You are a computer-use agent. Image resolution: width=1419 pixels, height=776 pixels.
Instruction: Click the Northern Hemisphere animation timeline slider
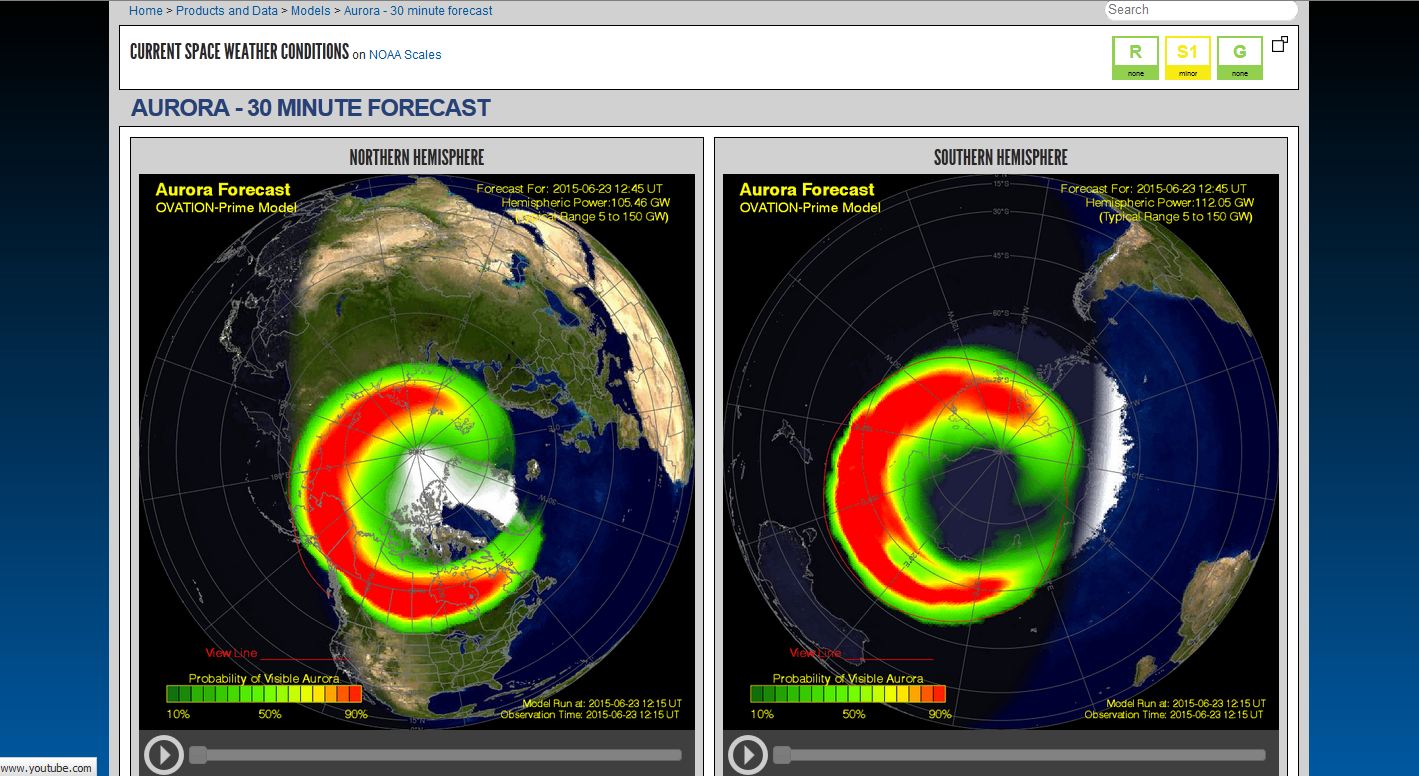tap(436, 755)
